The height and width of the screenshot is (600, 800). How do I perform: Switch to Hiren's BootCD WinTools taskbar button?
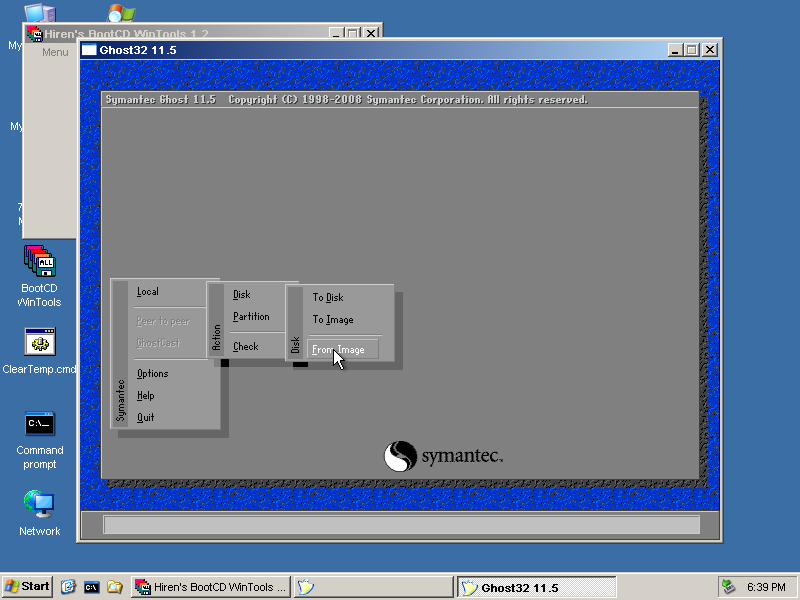coord(211,587)
